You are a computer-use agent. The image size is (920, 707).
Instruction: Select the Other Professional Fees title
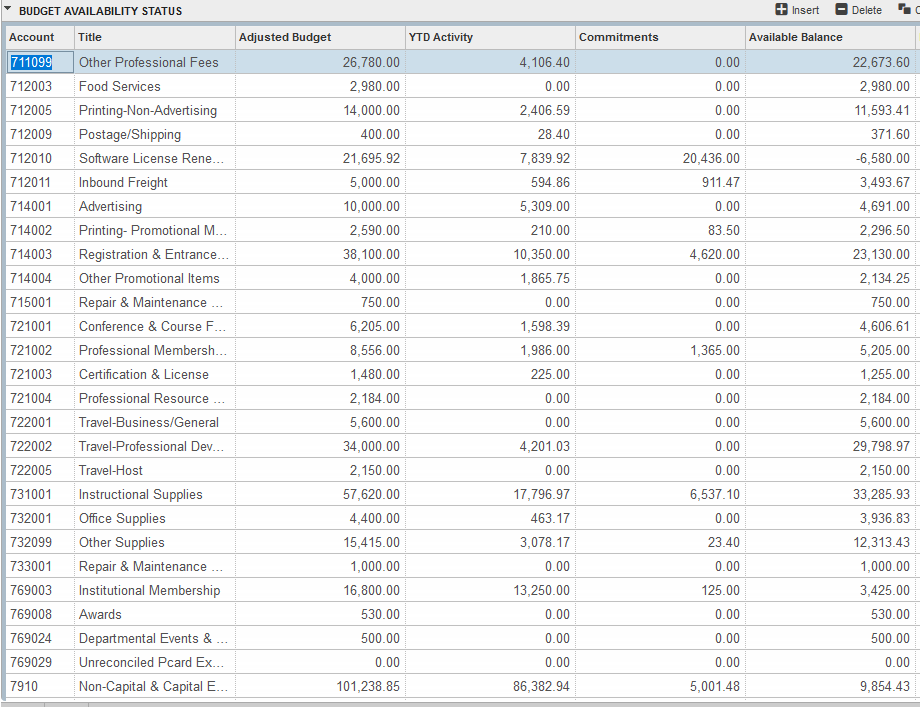(148, 62)
